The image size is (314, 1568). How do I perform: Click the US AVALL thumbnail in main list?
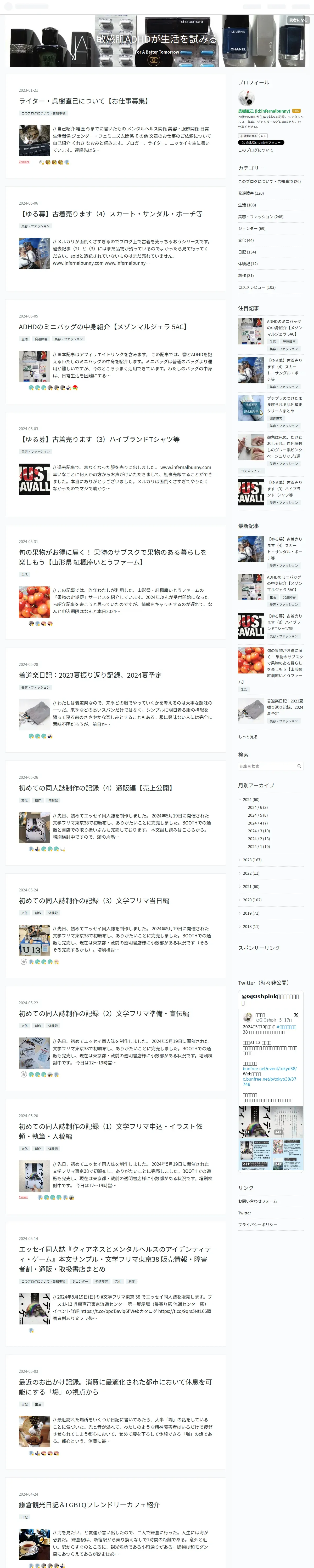pyautogui.click(x=34, y=479)
